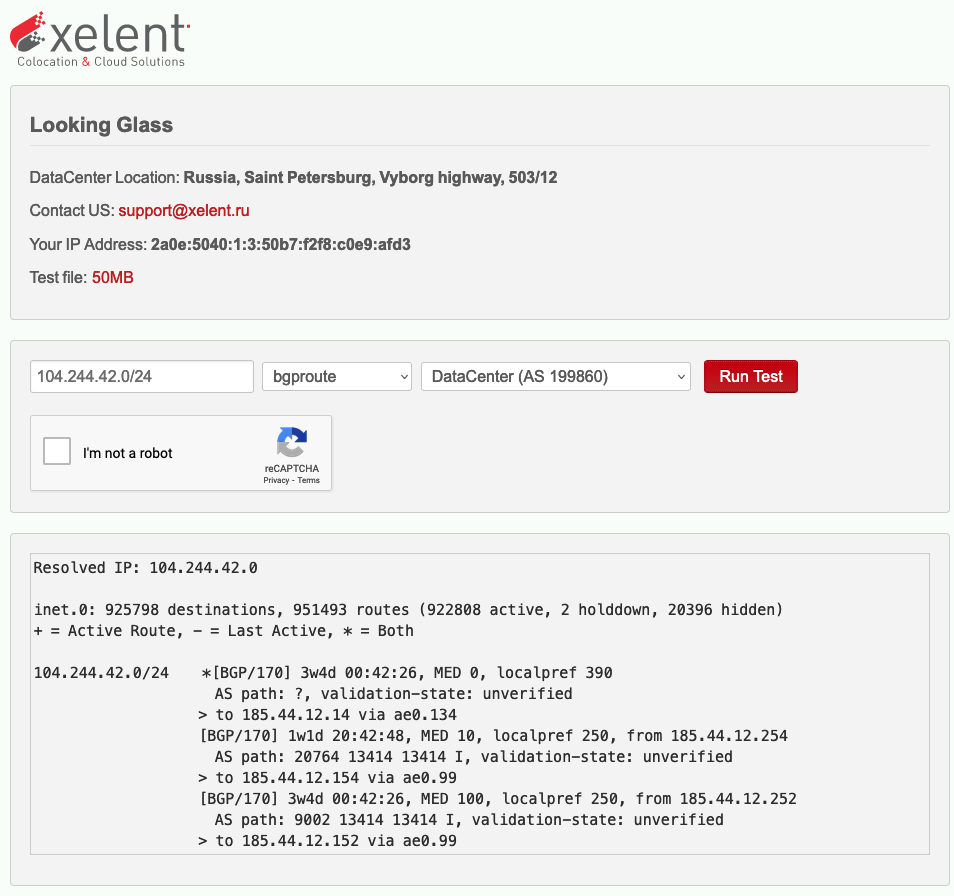Image resolution: width=954 pixels, height=896 pixels.
Task: Expand the DataCenter (AS 199860) dropdown
Action: (x=555, y=377)
